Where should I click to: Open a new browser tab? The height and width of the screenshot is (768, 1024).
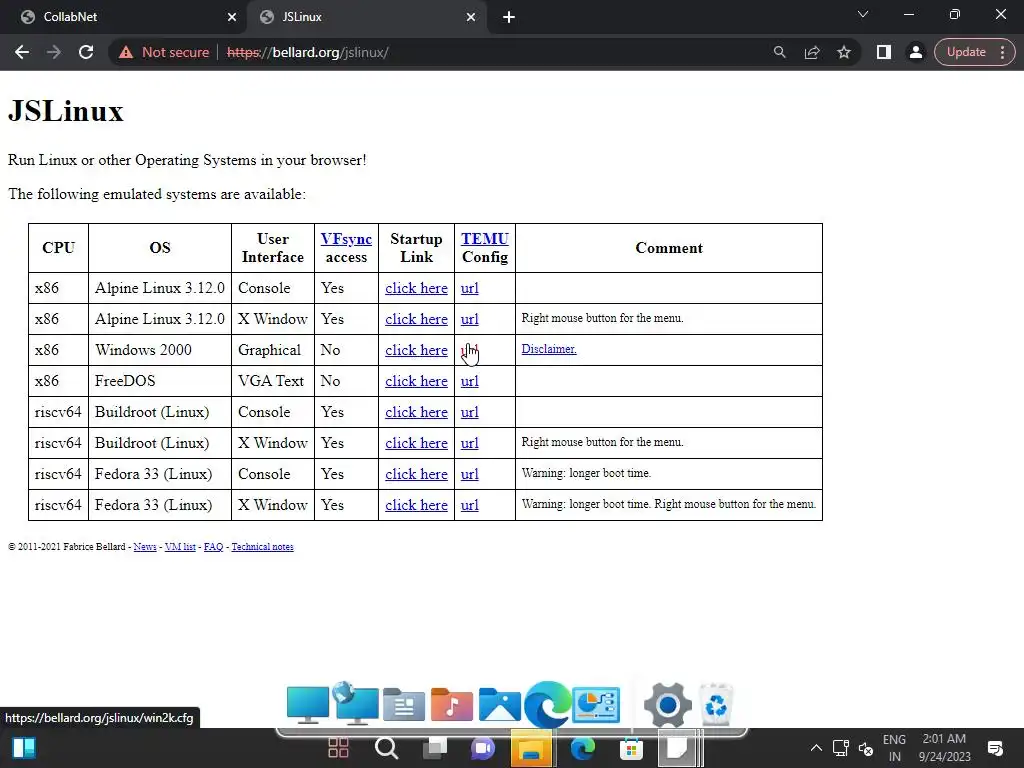point(509,17)
